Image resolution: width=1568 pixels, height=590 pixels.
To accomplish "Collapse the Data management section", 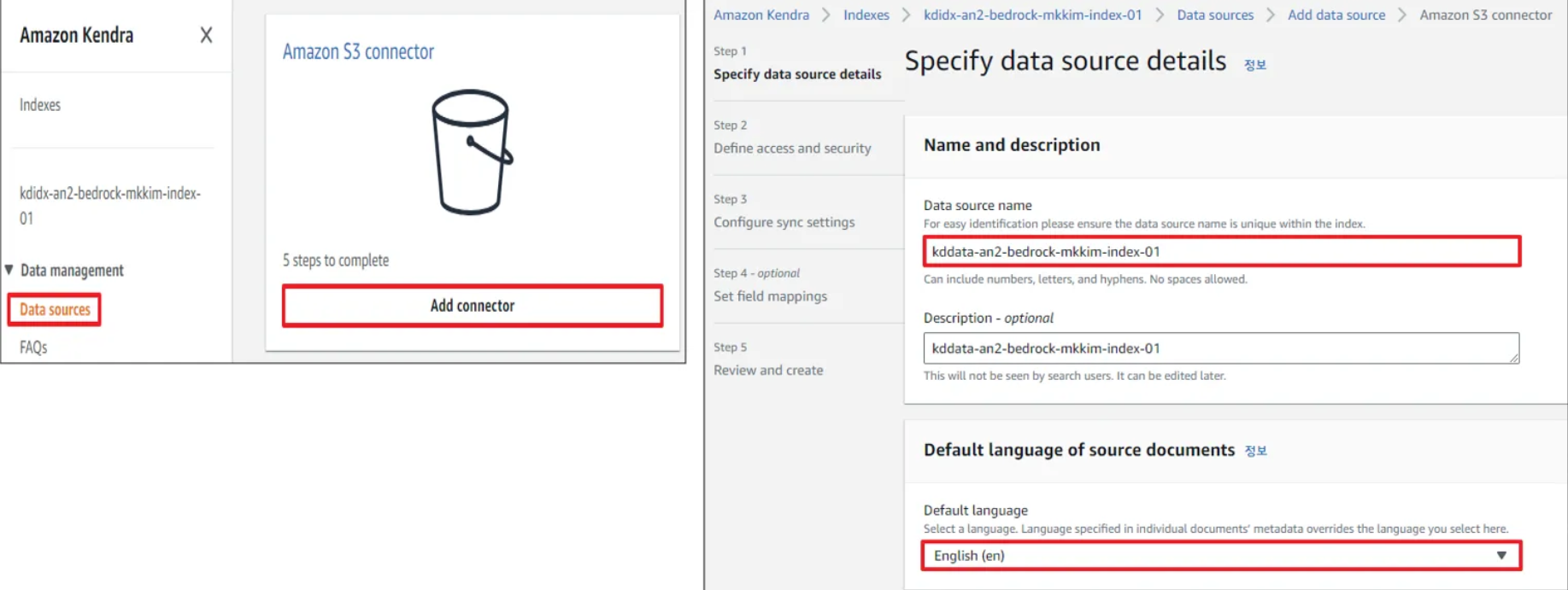I will (x=9, y=270).
